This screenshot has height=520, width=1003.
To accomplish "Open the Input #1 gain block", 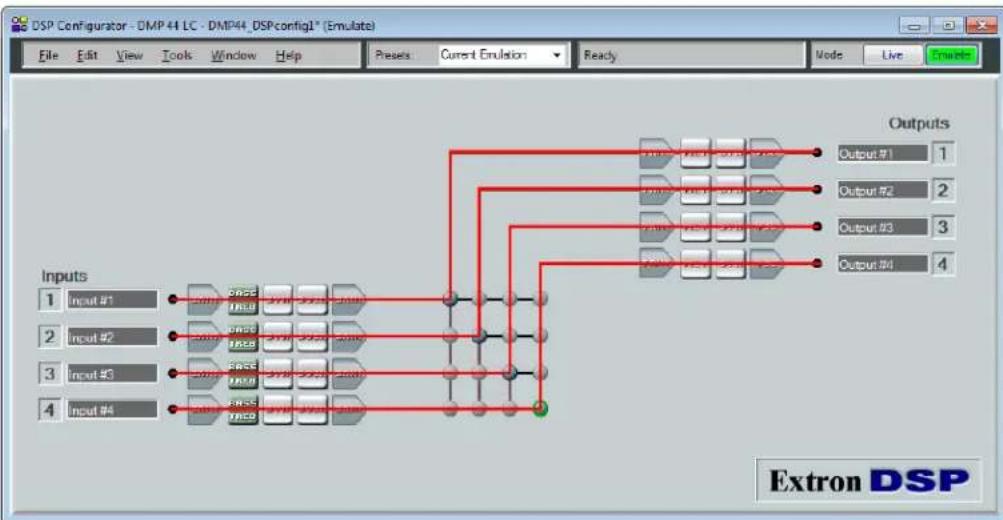I will click(205, 299).
